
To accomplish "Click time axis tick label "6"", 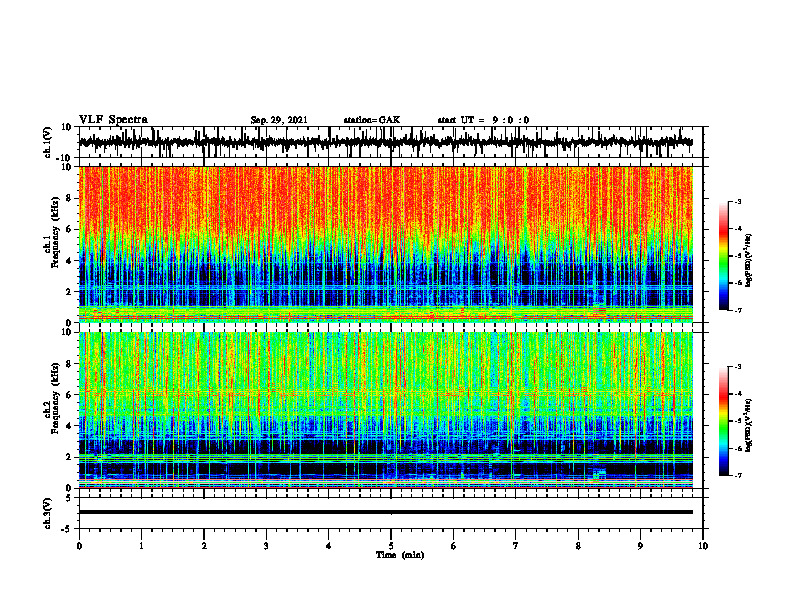I will [x=454, y=546].
